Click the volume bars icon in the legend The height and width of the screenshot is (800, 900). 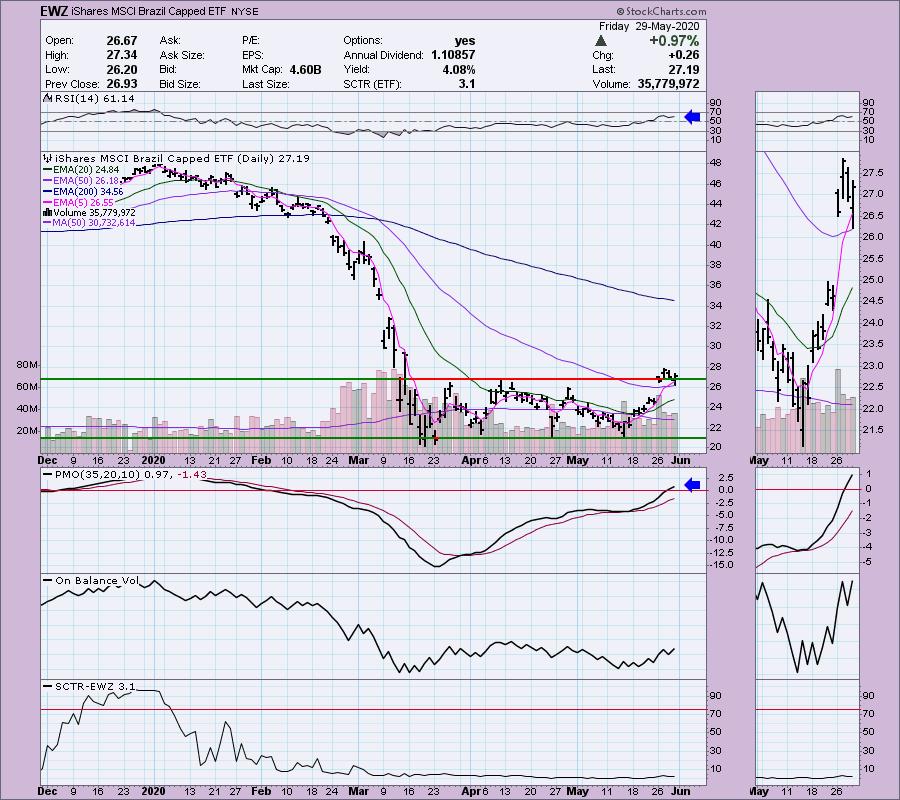48,212
